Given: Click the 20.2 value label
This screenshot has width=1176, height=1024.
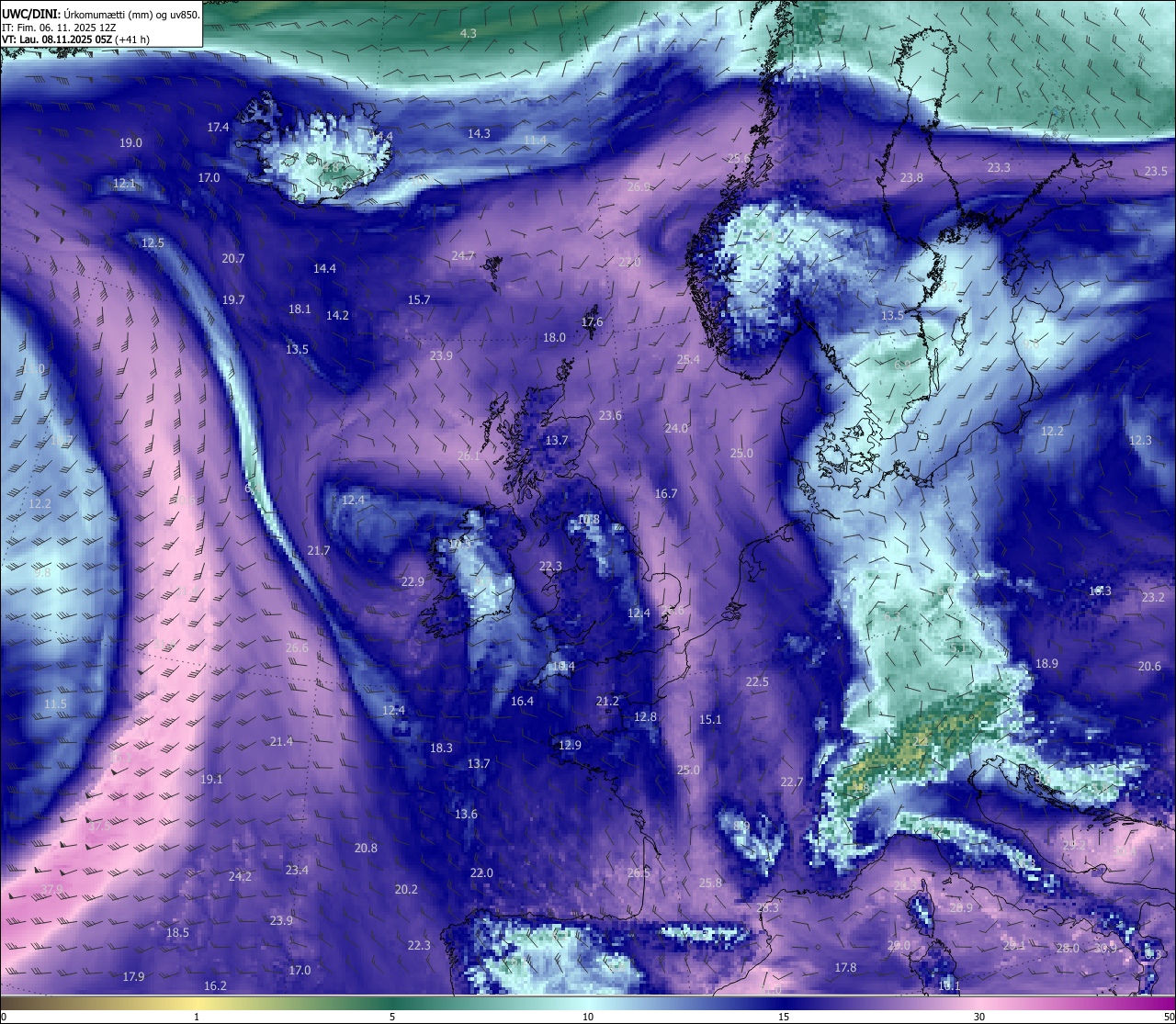Looking at the screenshot, I should coord(406,890).
